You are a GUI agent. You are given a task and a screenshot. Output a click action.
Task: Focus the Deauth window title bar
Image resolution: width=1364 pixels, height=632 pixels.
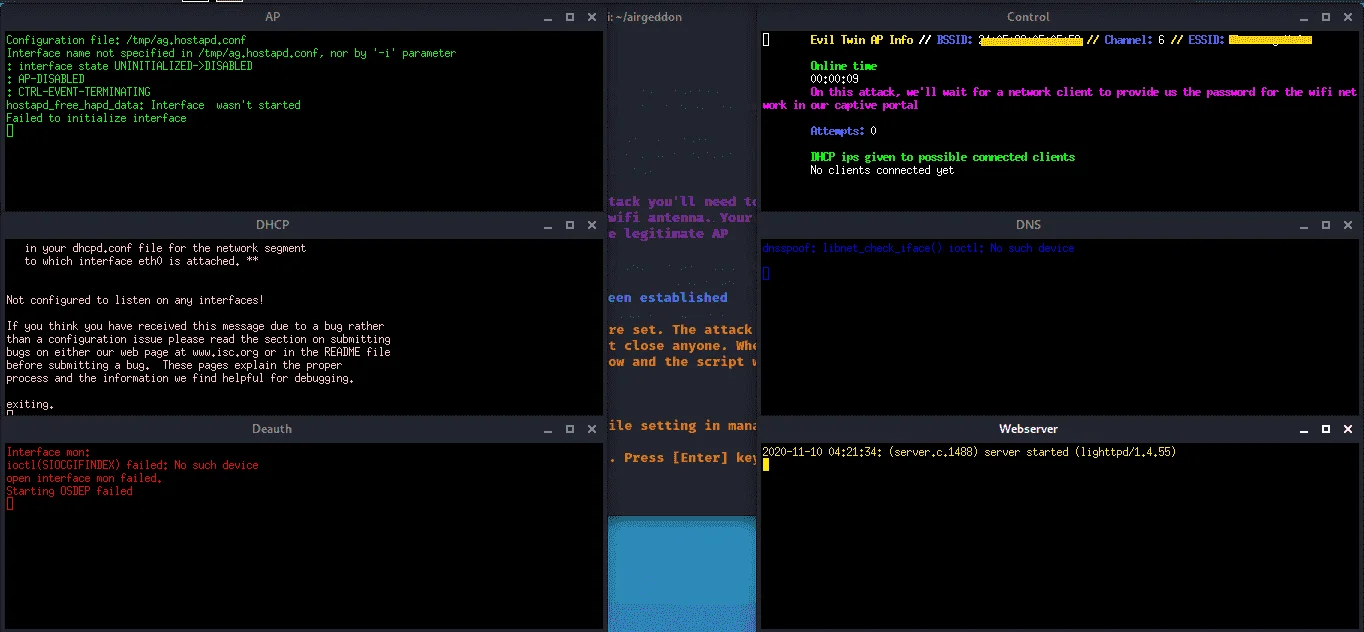[272, 429]
